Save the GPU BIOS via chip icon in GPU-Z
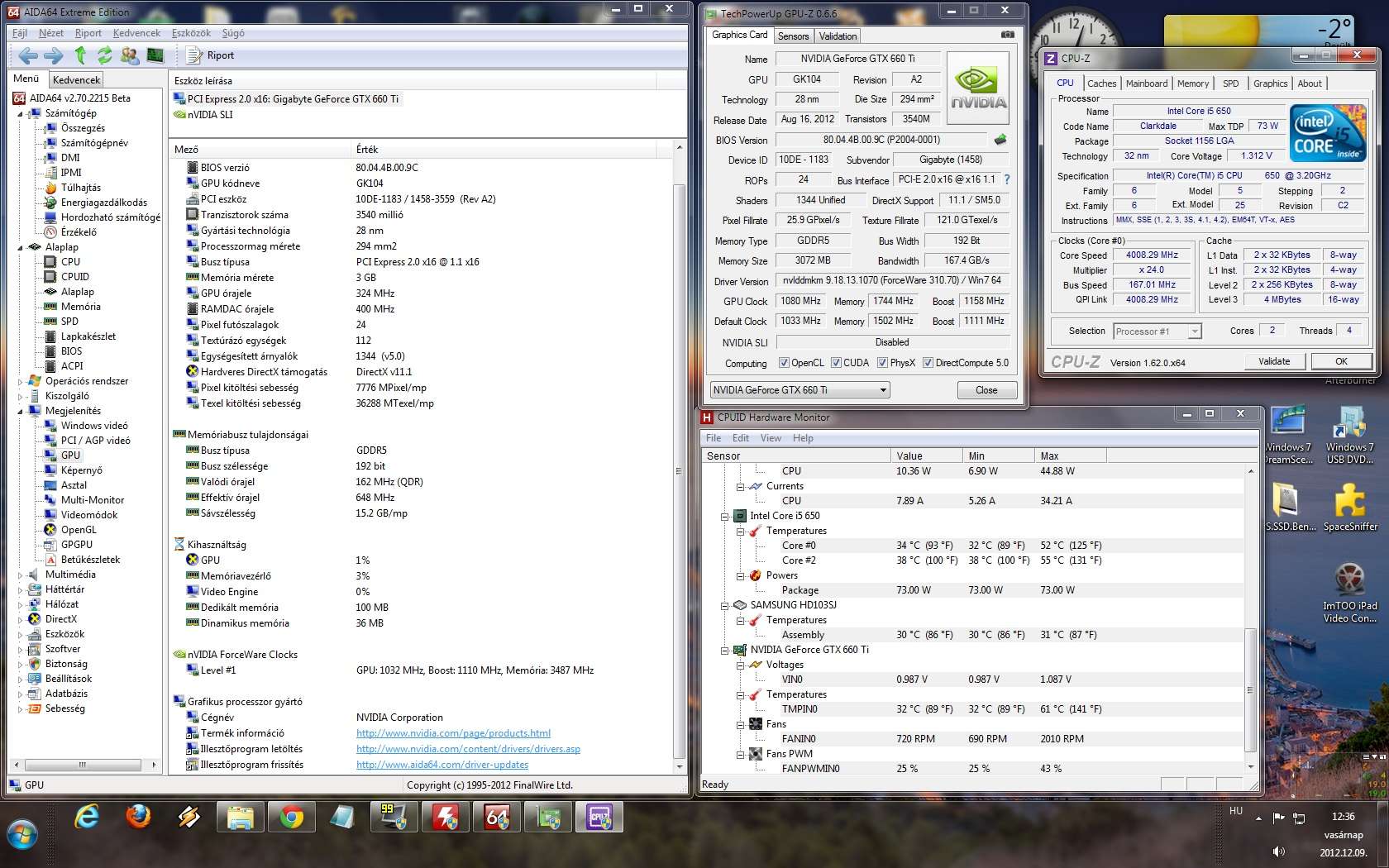Image resolution: width=1389 pixels, height=868 pixels. pos(1000,140)
